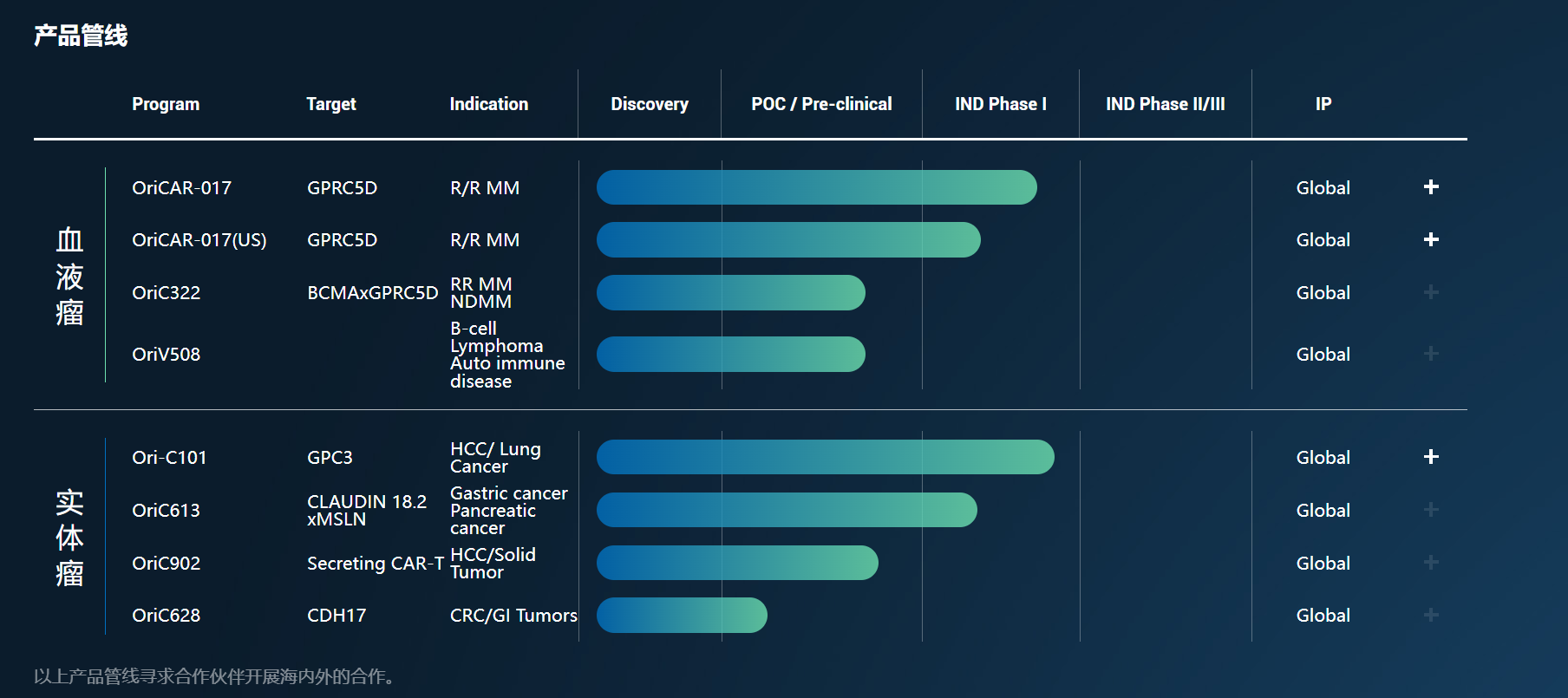1568x698 pixels.
Task: Click the OriC628 pipeline progress bar
Action: [x=682, y=615]
